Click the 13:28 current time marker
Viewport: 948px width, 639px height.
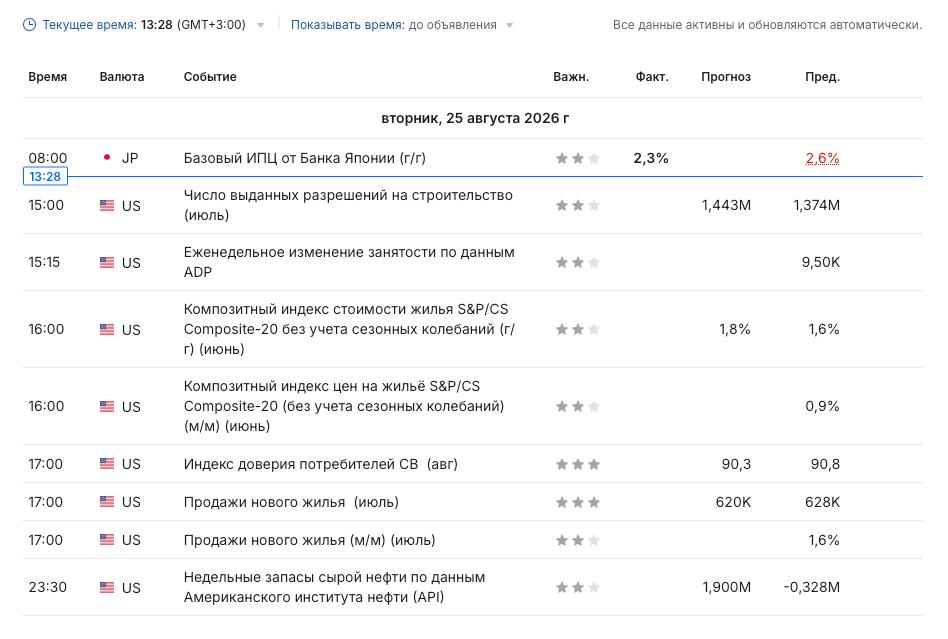pyautogui.click(x=45, y=177)
